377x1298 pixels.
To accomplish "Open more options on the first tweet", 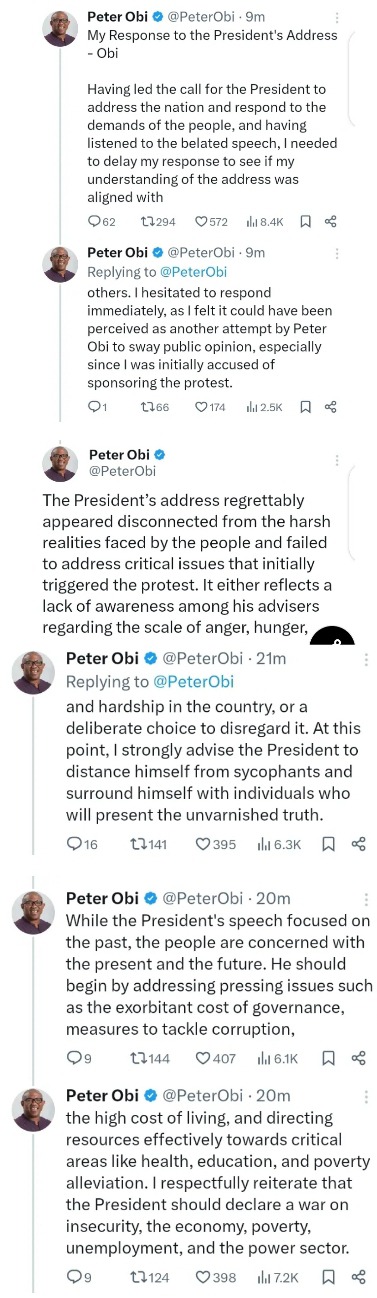I will point(338,18).
